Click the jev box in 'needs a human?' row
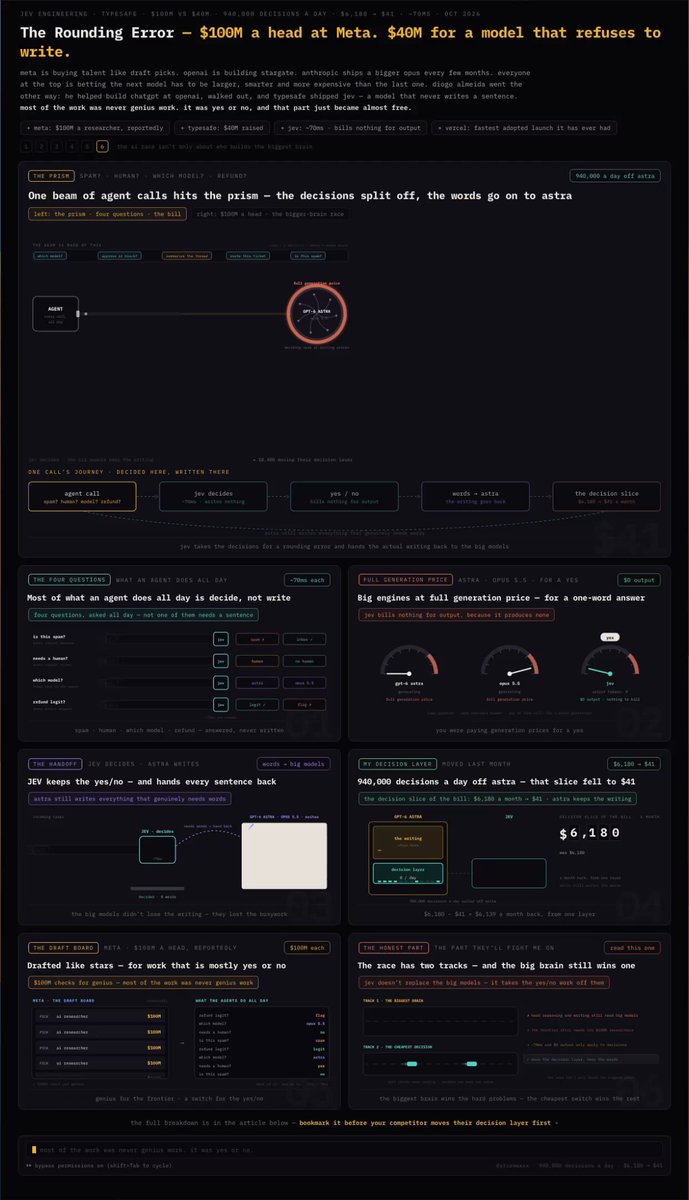Viewport: 689px width, 1200px height. coord(222,661)
